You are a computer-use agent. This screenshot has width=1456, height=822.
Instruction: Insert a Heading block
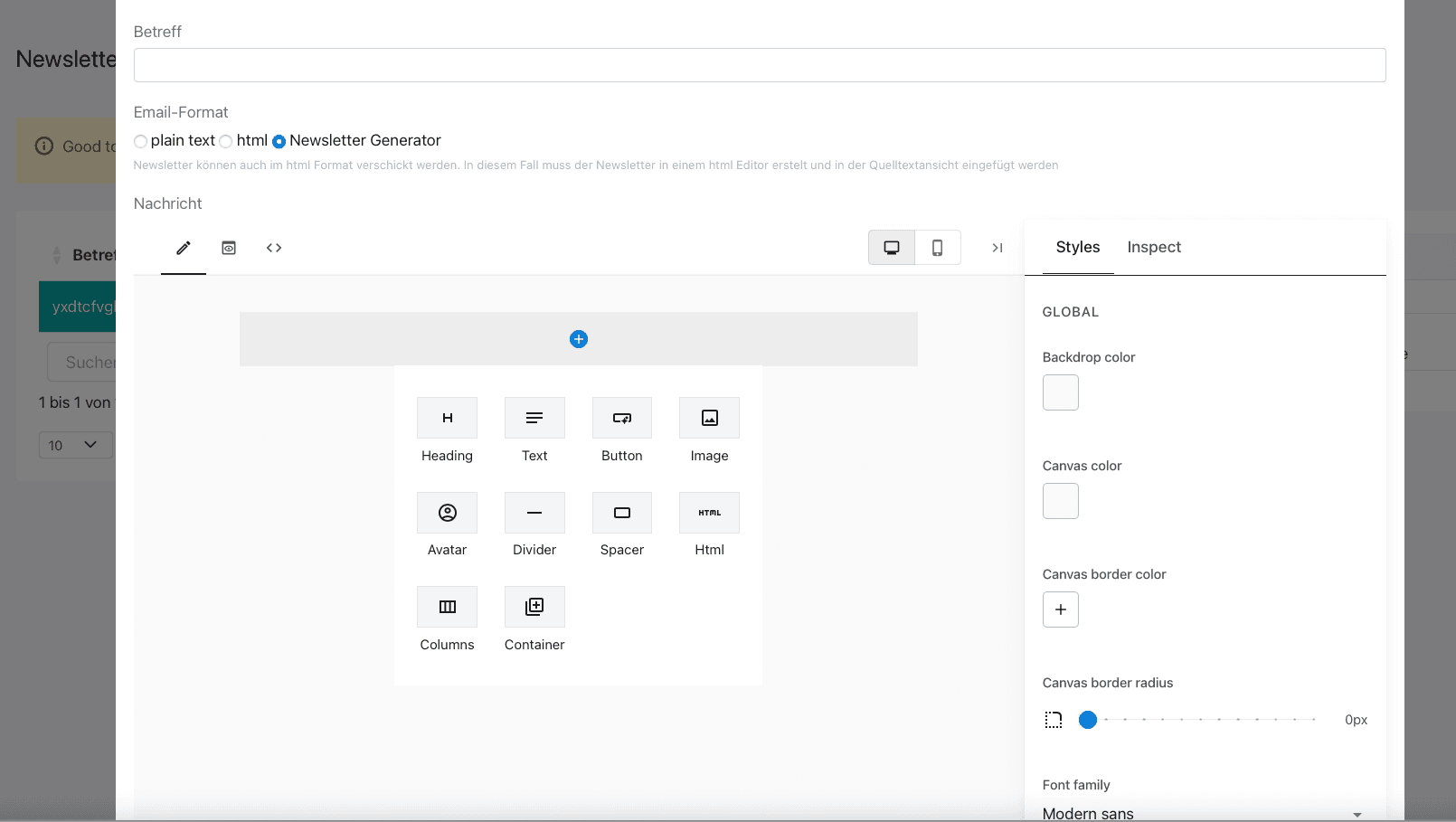point(447,418)
